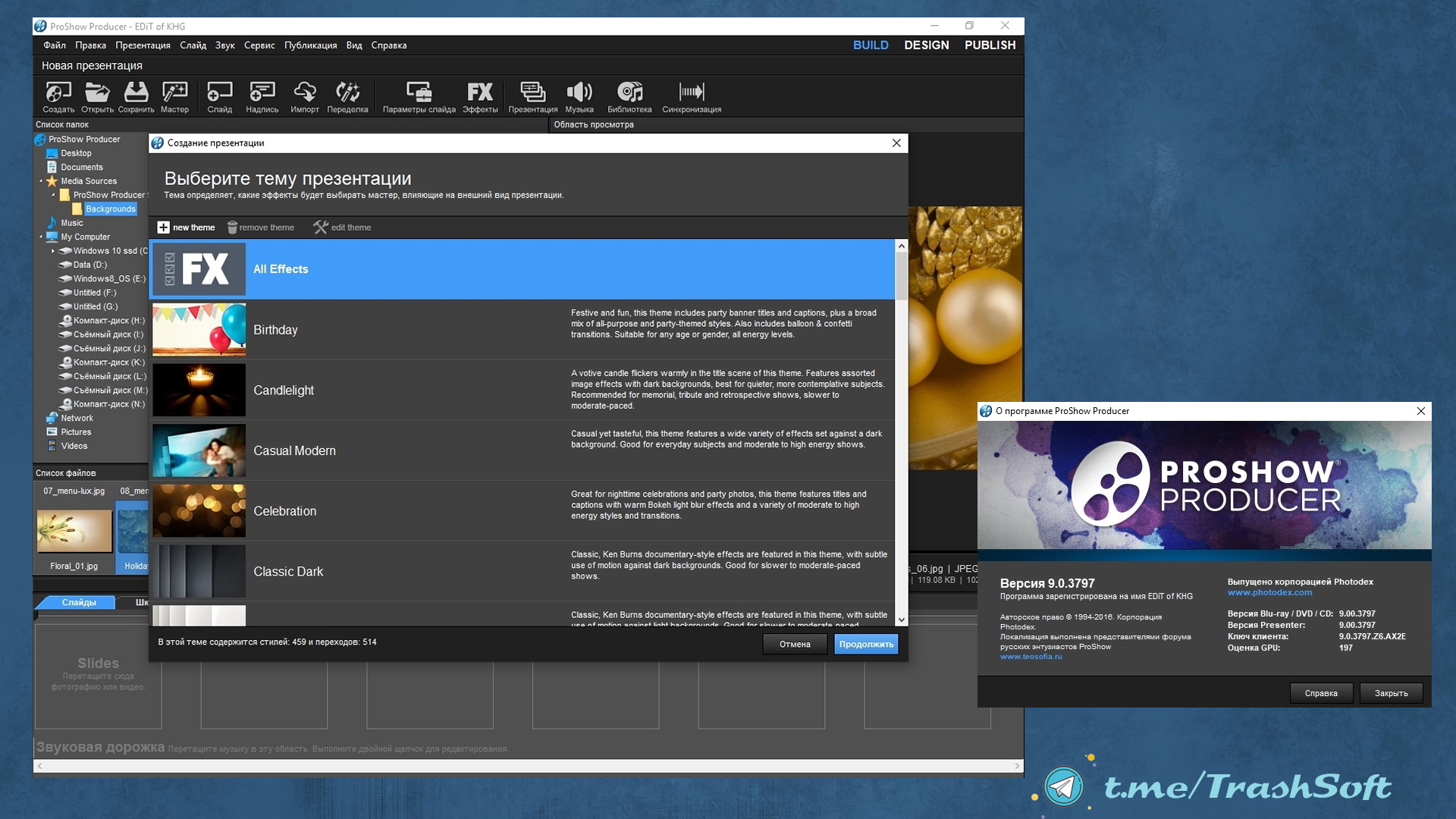Expand the Windows 10 ssd drive node
The image size is (1456, 819).
click(x=53, y=251)
